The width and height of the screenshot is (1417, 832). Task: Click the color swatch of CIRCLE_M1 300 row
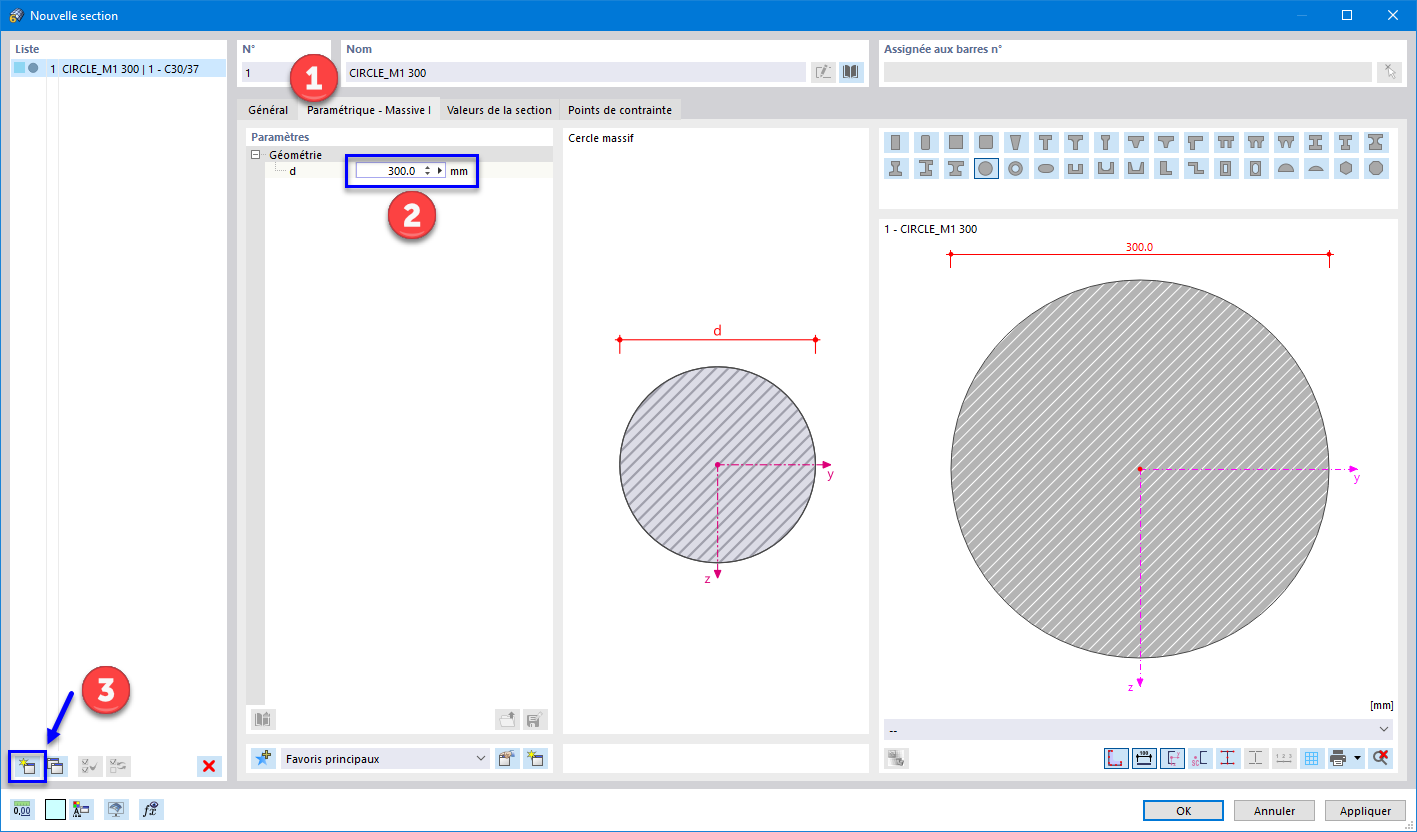coord(20,69)
